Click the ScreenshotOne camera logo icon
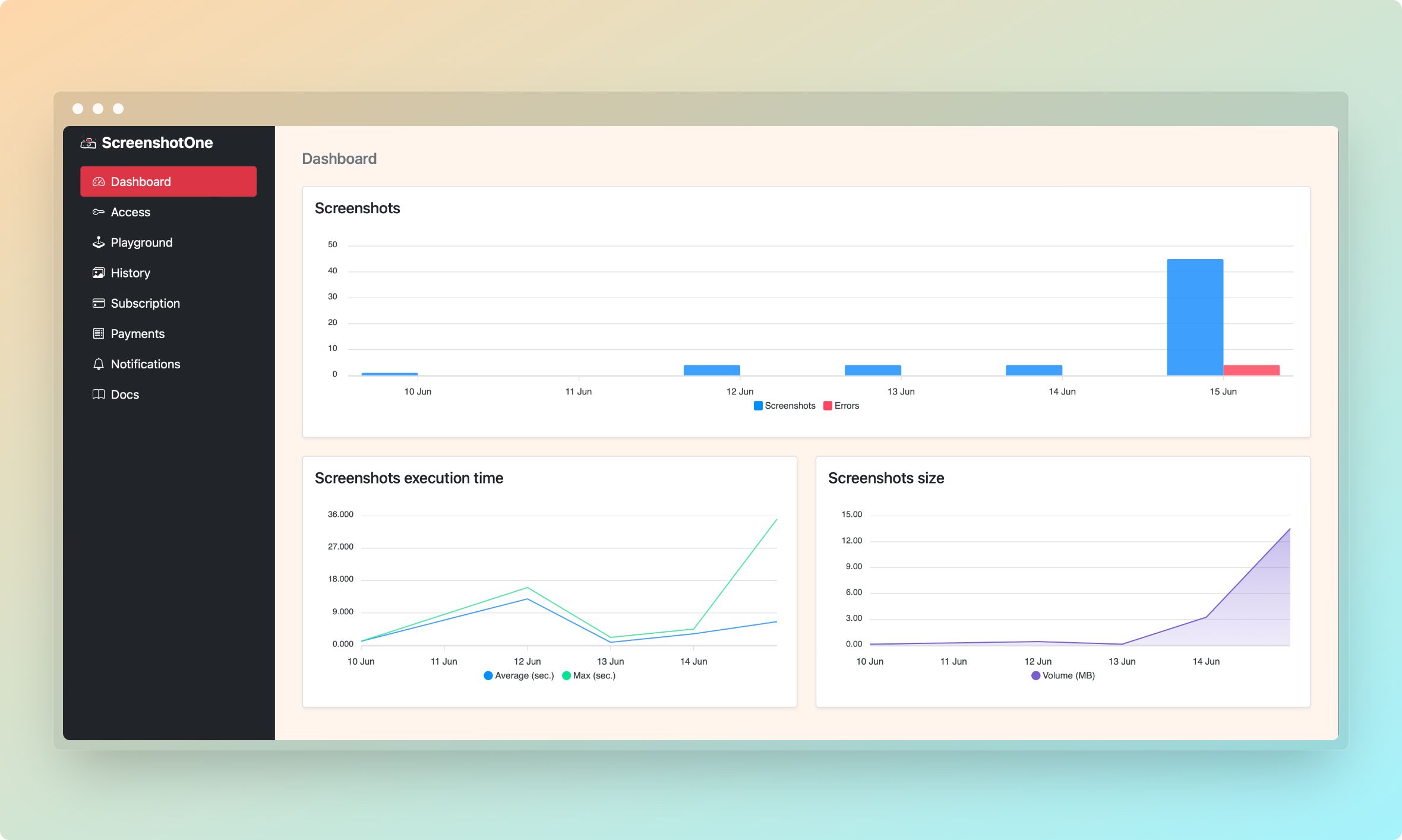1402x840 pixels. tap(88, 143)
